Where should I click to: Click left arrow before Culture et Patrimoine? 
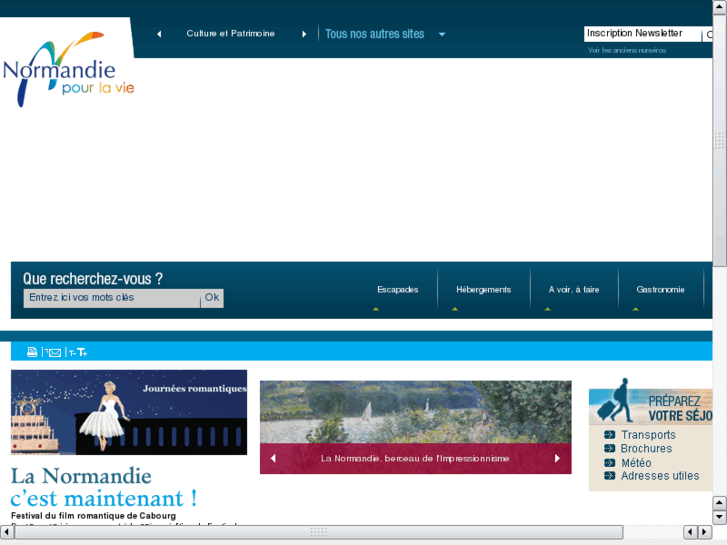pos(159,34)
